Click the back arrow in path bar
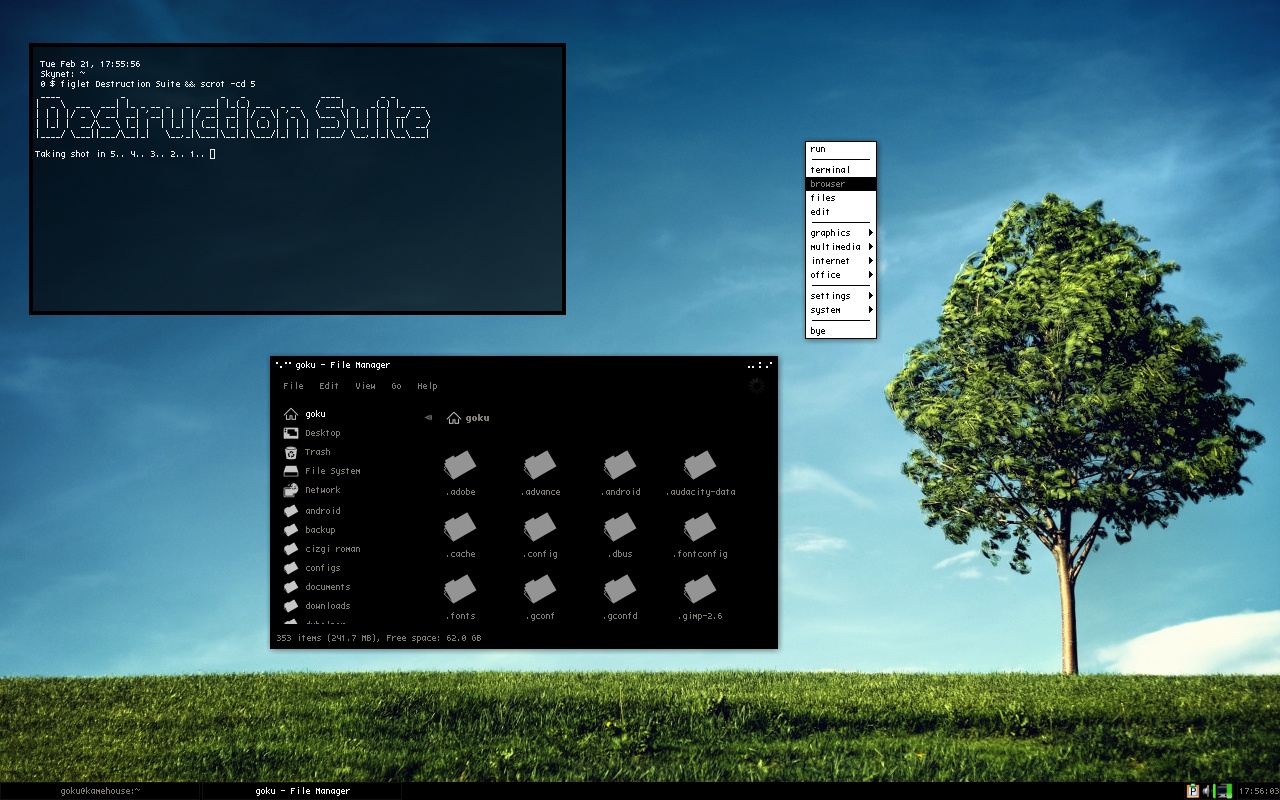 click(x=428, y=418)
